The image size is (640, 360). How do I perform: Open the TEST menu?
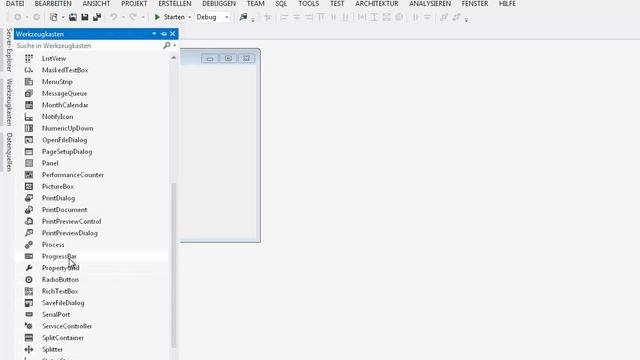tap(337, 4)
